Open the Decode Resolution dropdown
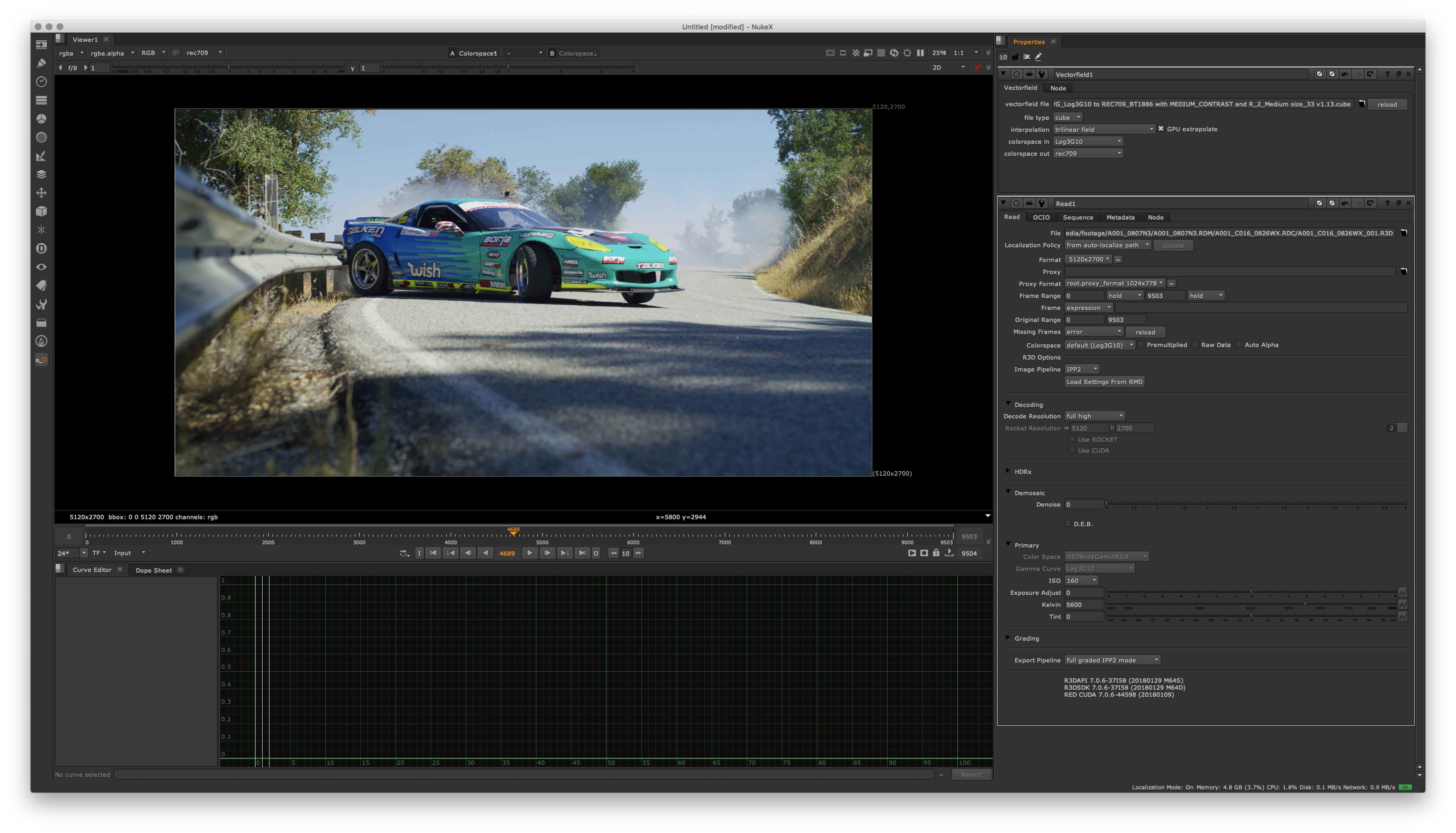Viewport: 1456px width, 833px height. (x=1094, y=416)
